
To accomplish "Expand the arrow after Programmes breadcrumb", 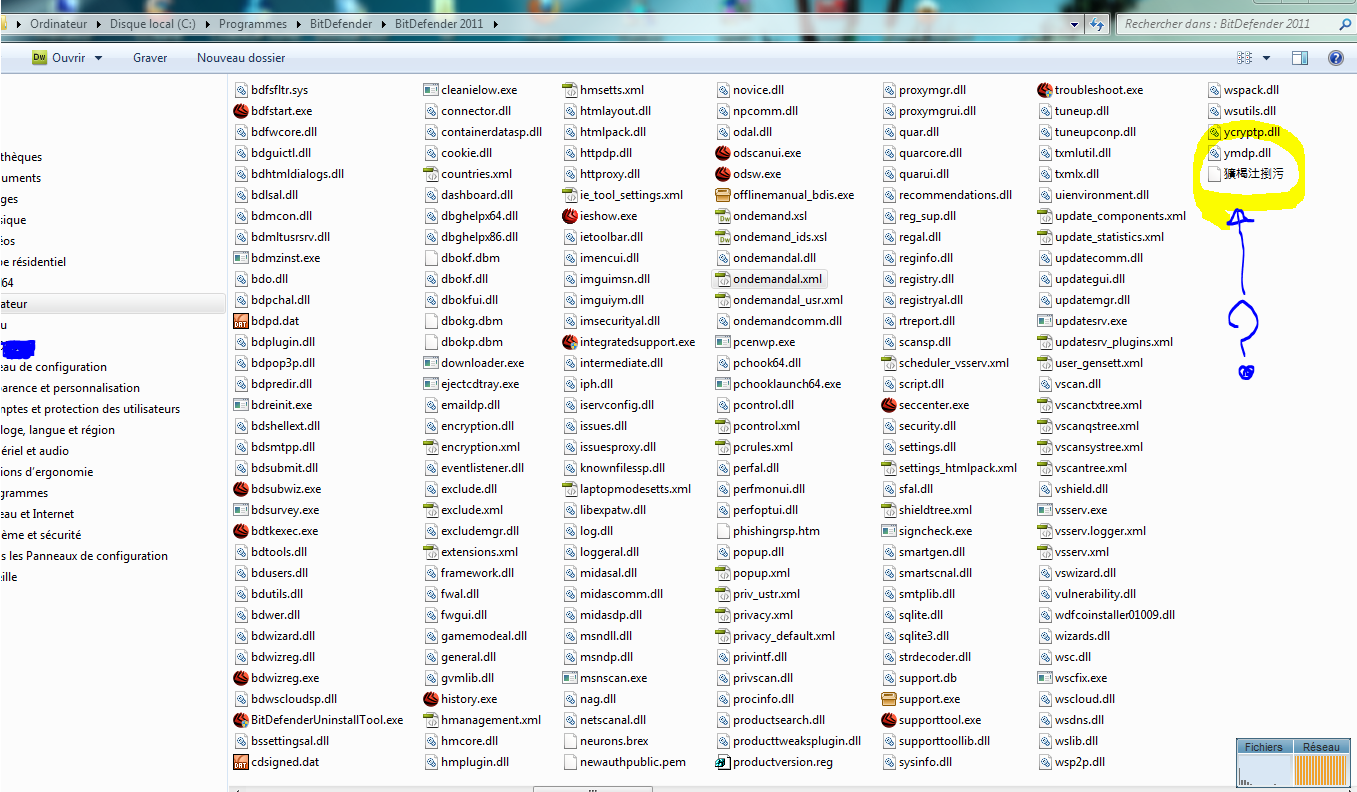I will pos(298,24).
